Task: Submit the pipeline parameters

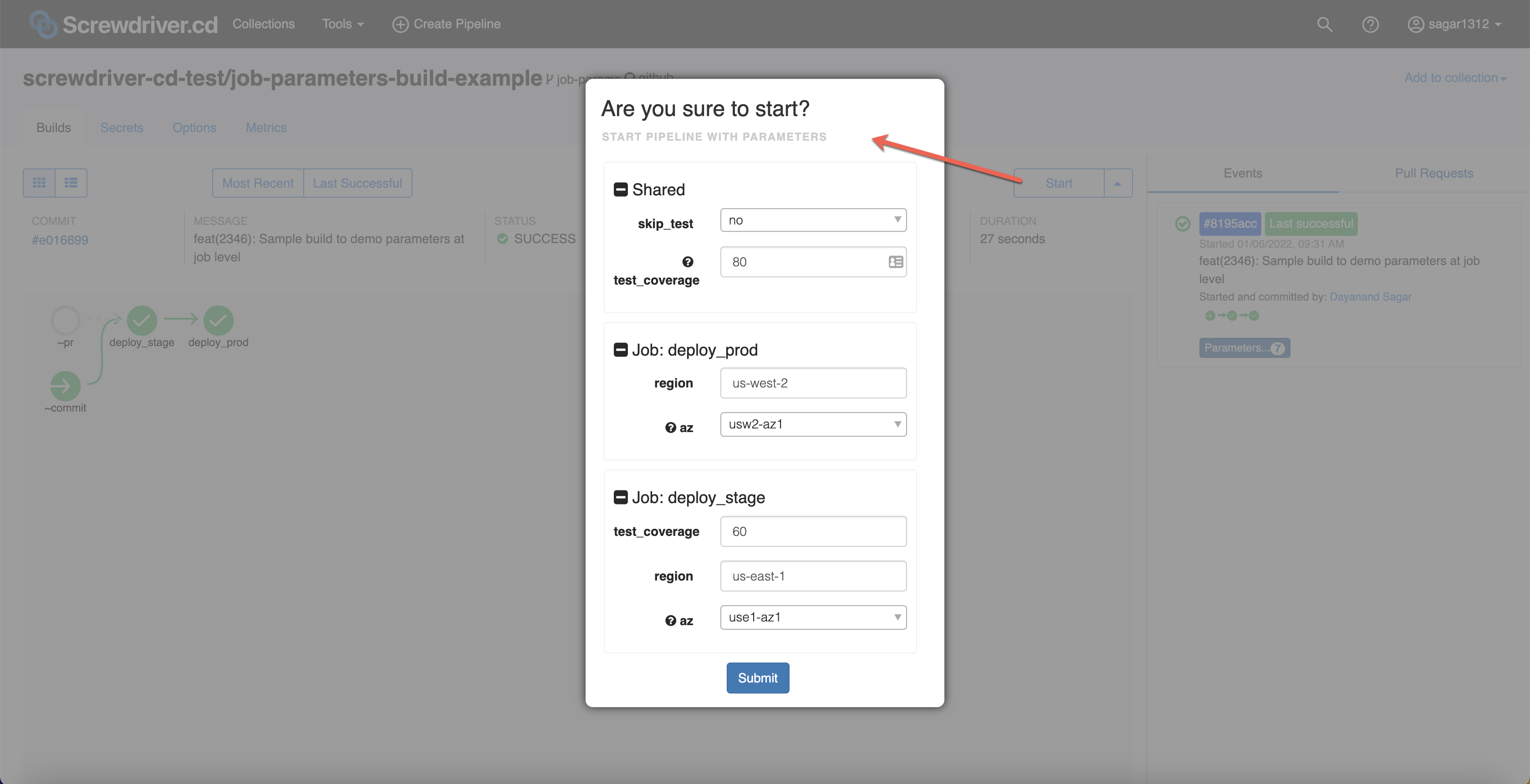Action: coord(757,677)
